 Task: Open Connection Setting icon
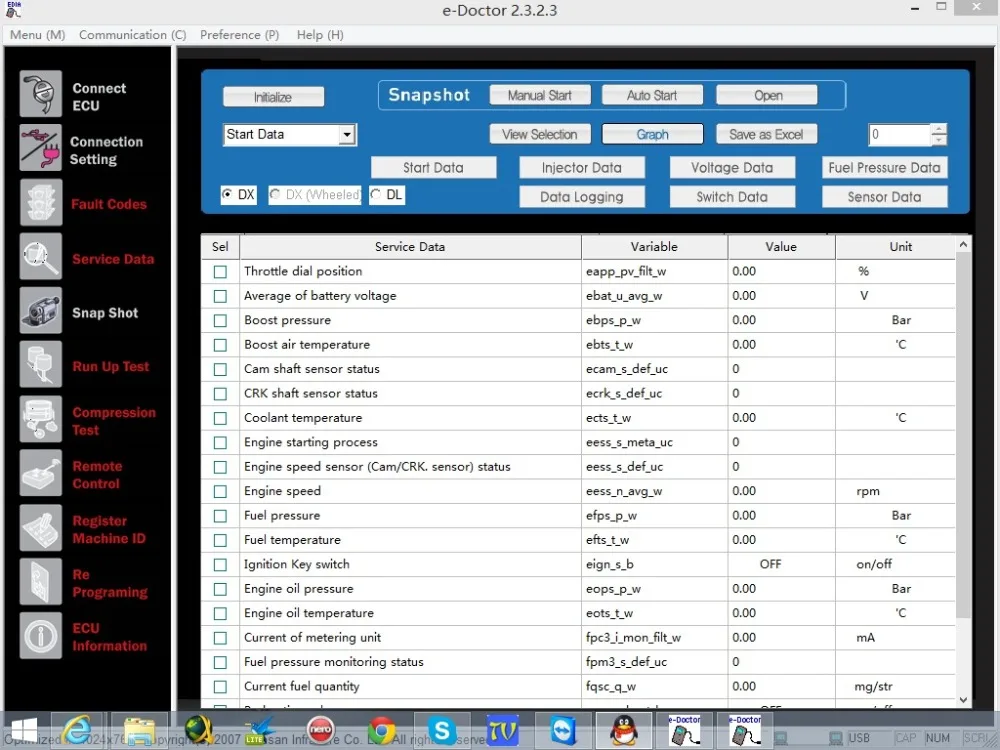tap(41, 148)
